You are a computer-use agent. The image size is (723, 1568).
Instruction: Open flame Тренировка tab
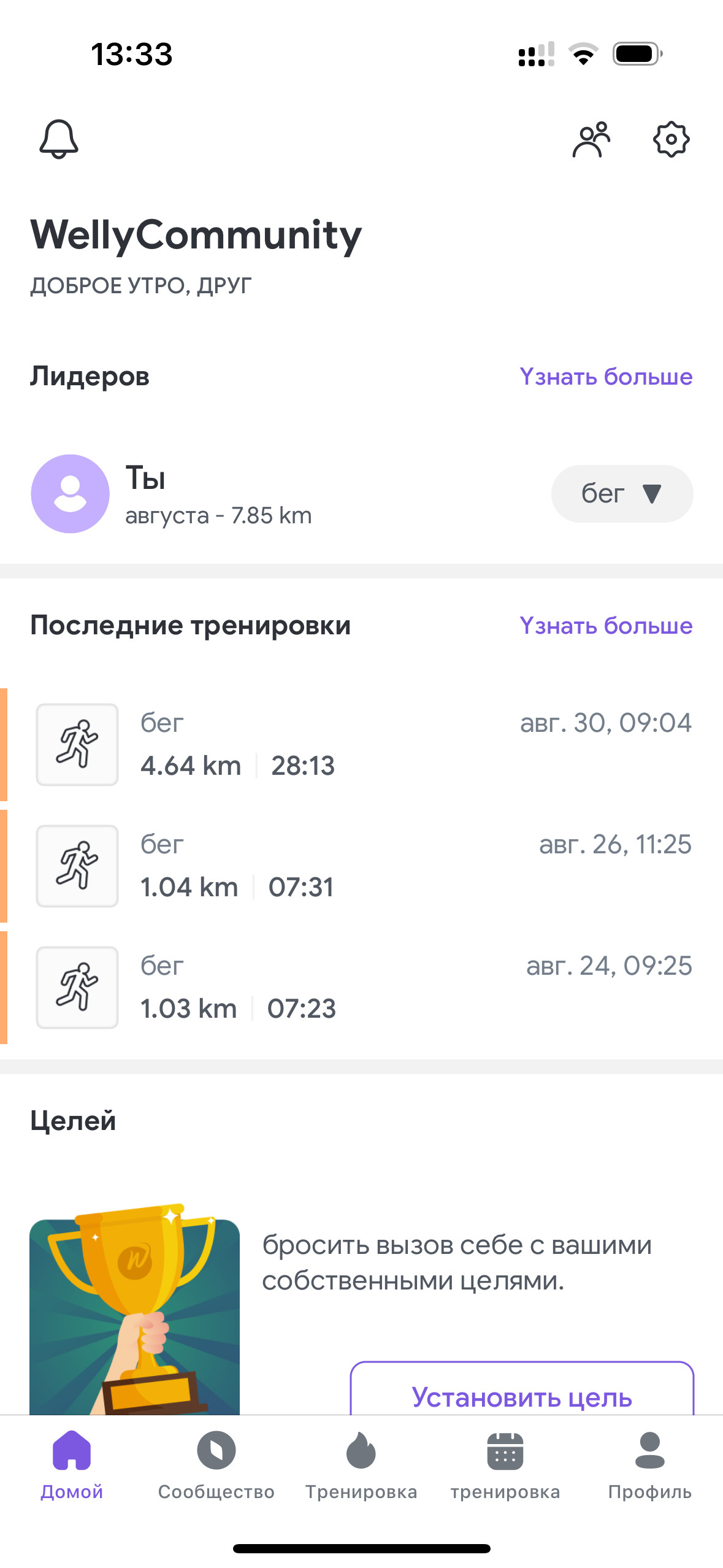tap(361, 1465)
